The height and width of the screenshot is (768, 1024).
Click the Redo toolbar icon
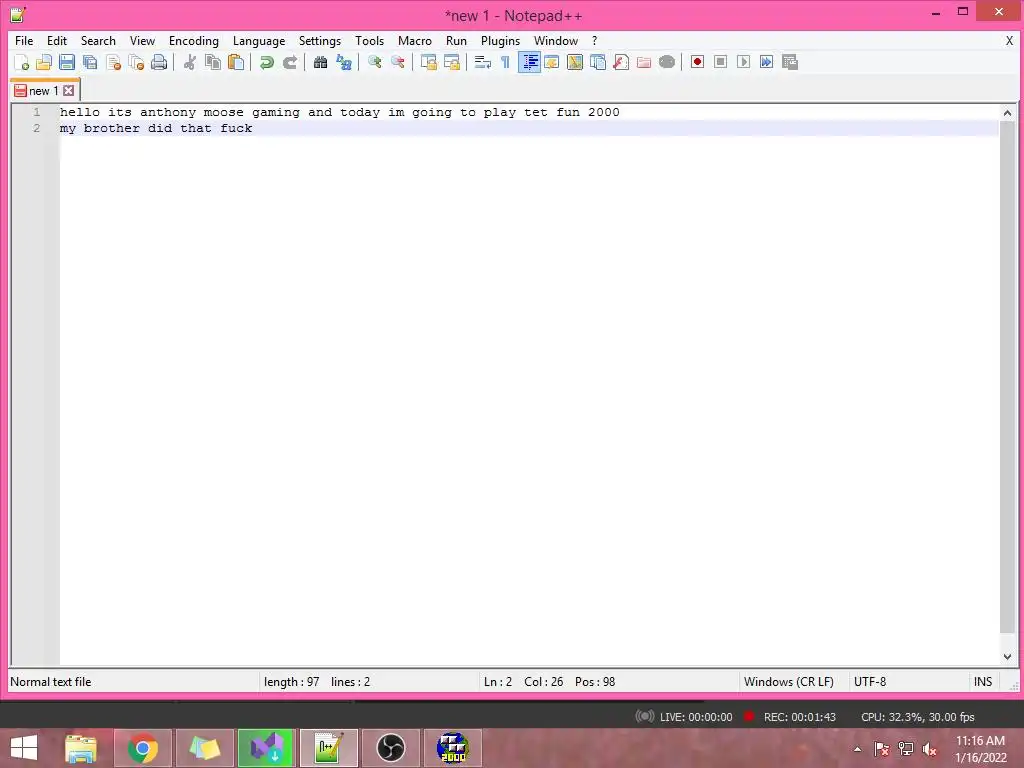[x=290, y=62]
